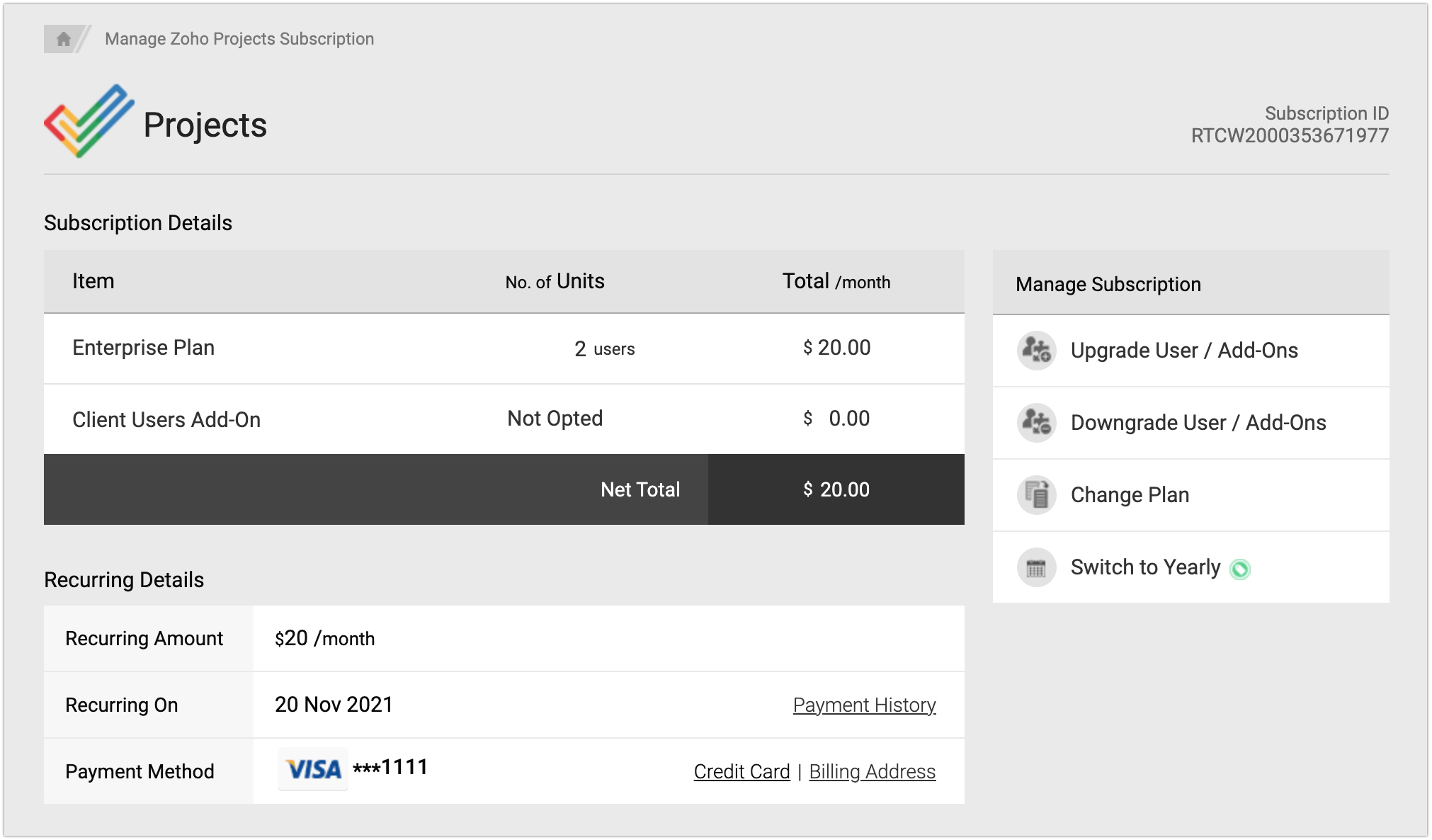This screenshot has height=840, width=1432.
Task: Click the '20 Nov 2021' recurring date
Action: click(x=334, y=705)
